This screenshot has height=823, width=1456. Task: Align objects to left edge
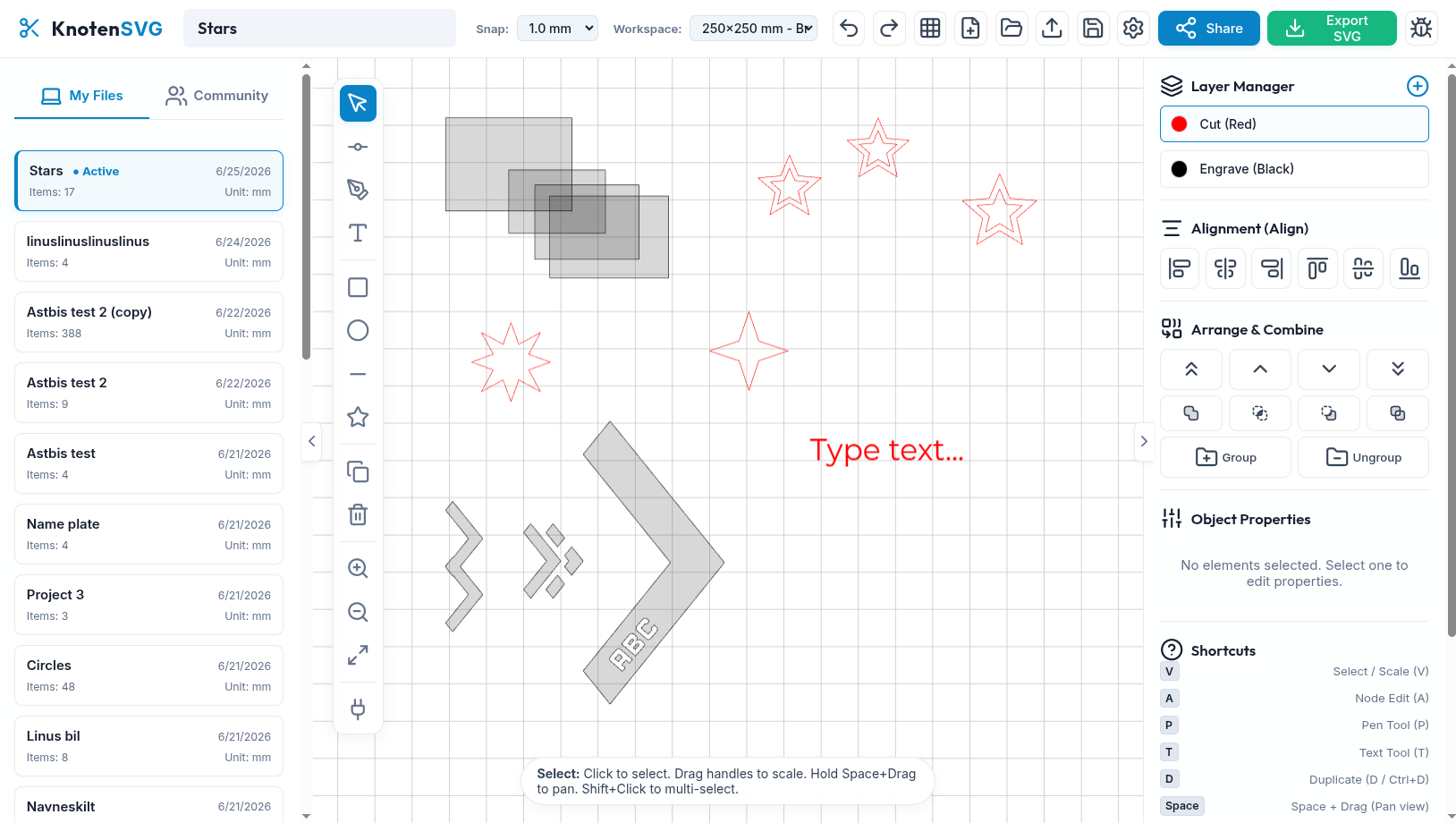click(1180, 268)
